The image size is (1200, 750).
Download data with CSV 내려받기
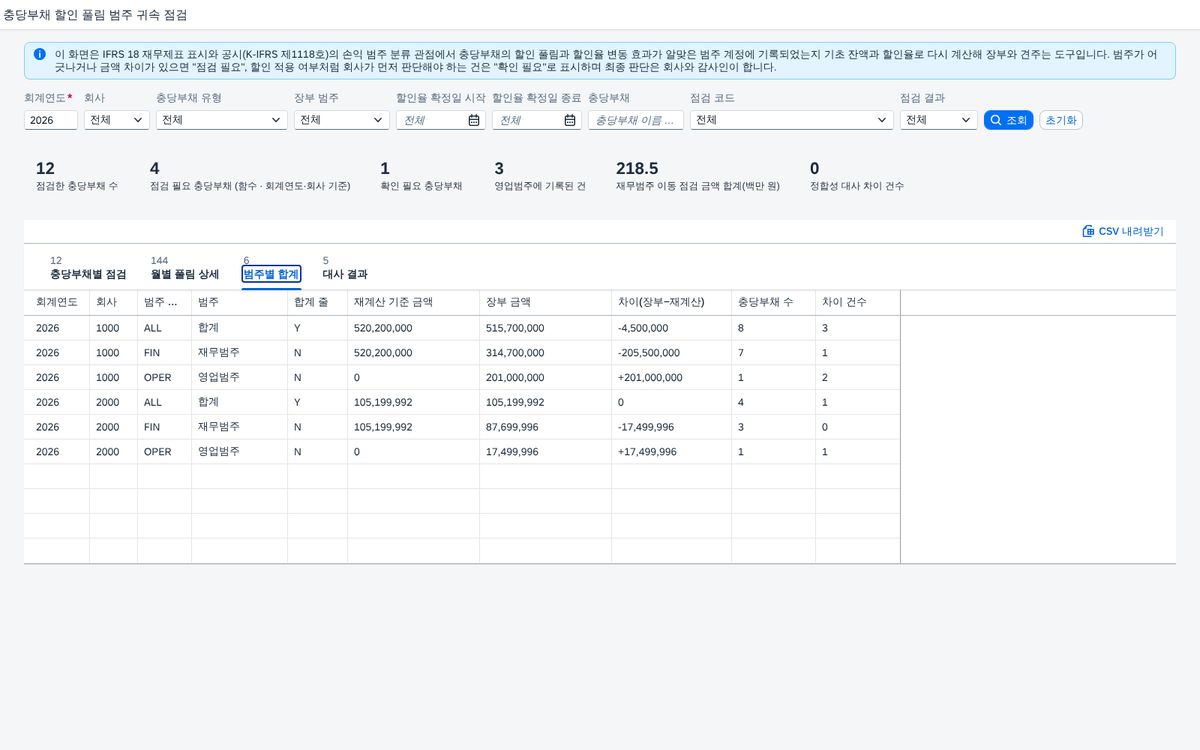coord(1123,231)
